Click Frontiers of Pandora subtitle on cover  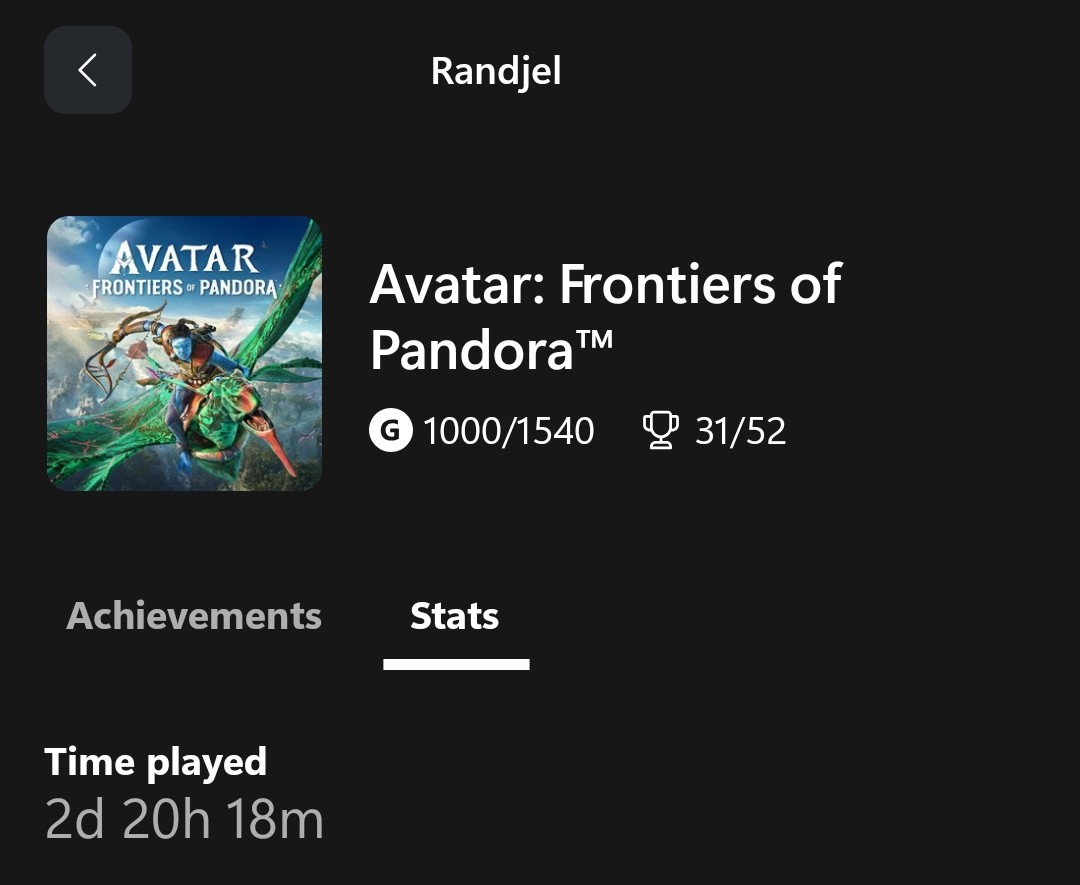(185, 285)
